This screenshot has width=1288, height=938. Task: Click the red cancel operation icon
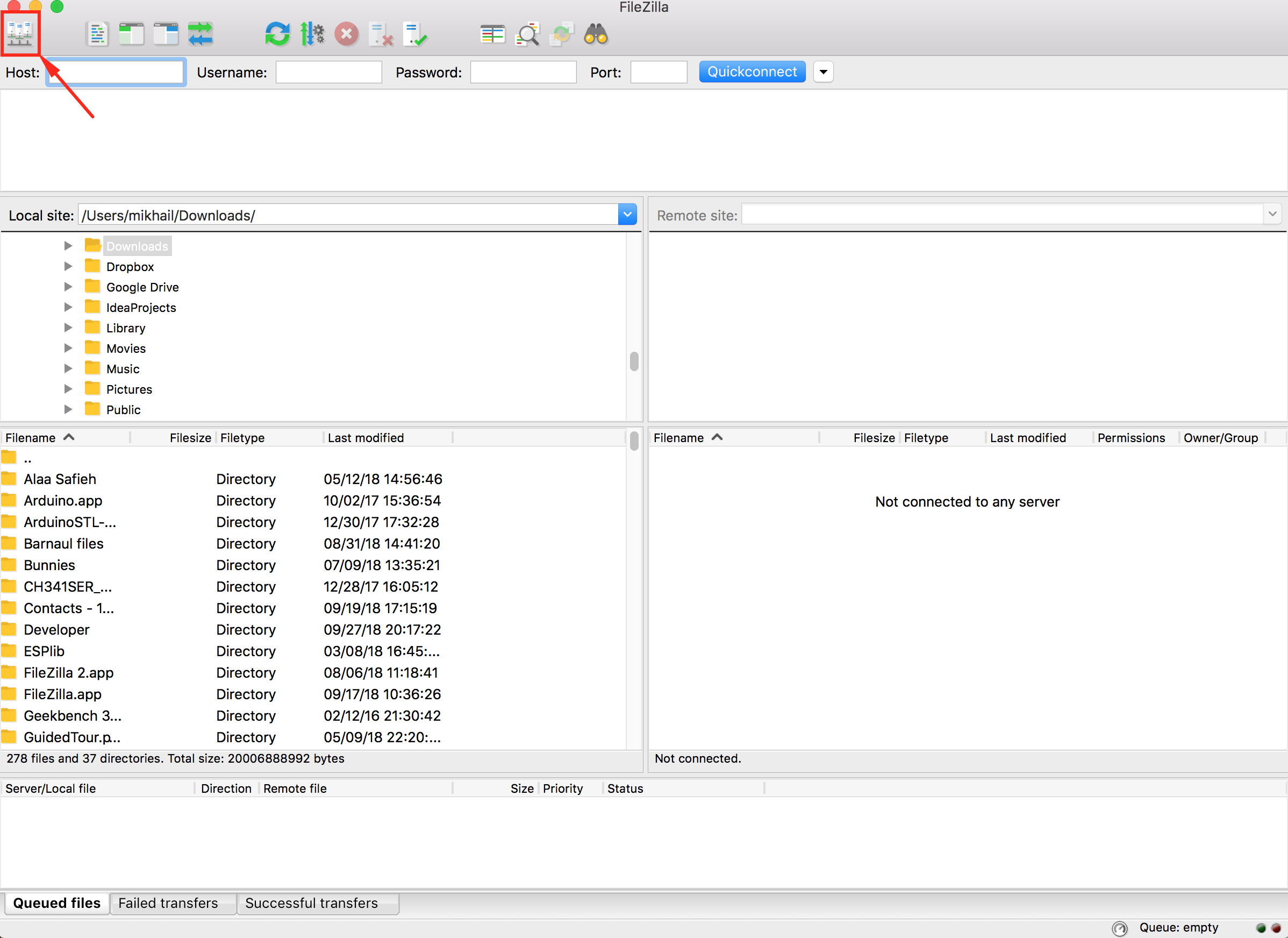click(346, 34)
